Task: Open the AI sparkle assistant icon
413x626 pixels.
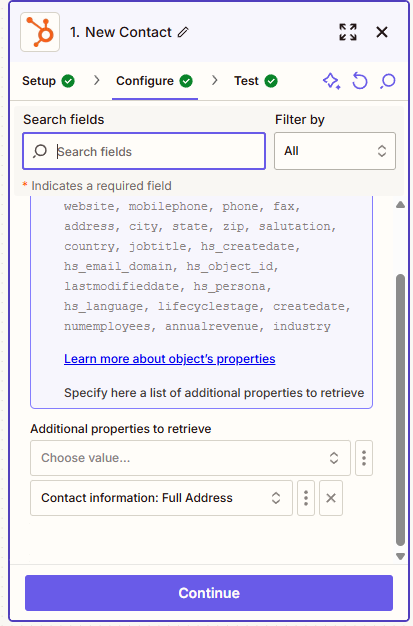Action: point(331,81)
